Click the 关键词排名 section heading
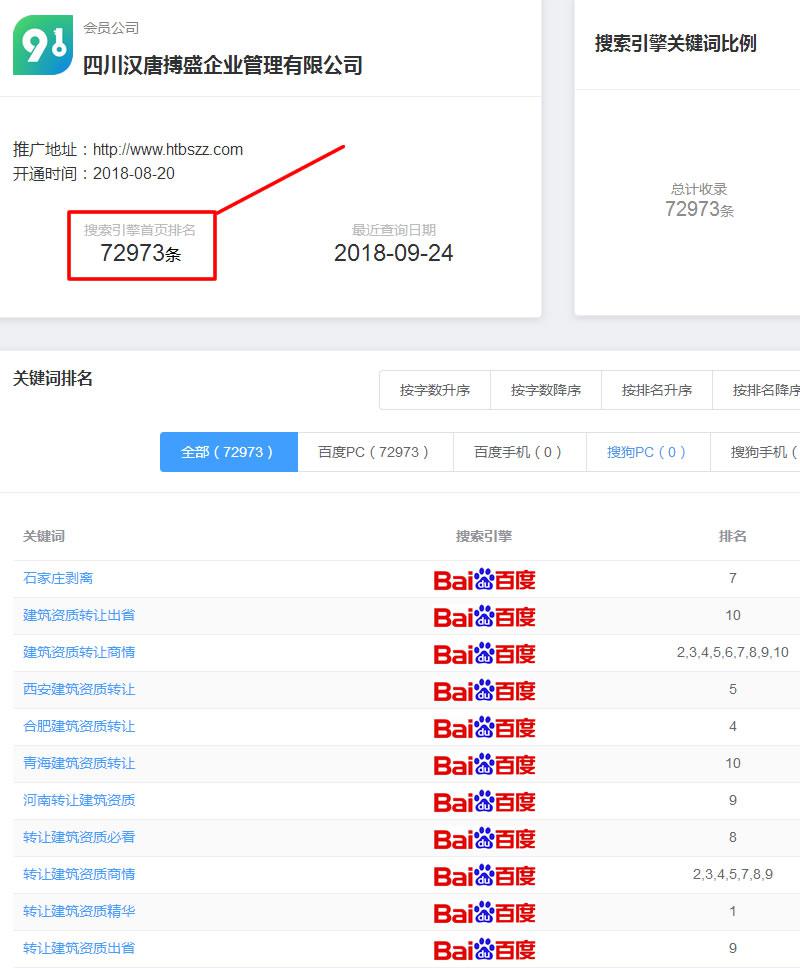The width and height of the screenshot is (800, 968). click(53, 378)
